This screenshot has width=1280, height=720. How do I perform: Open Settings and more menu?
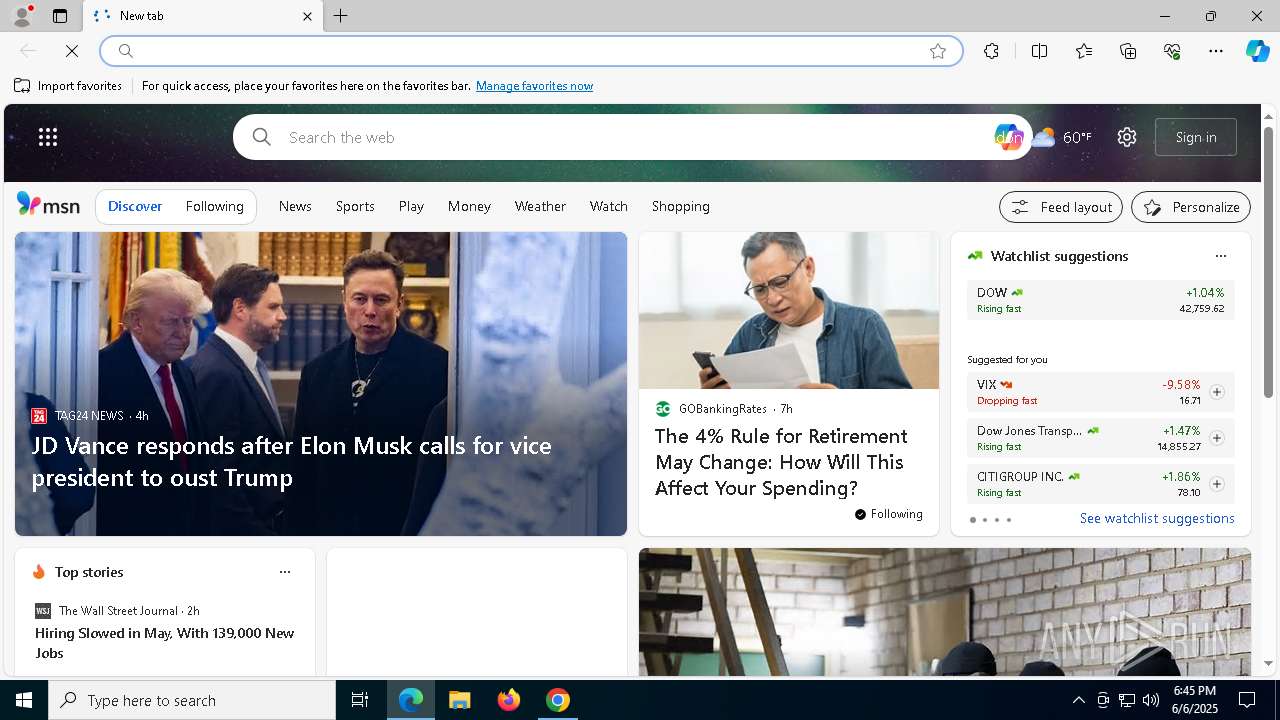click(1216, 51)
